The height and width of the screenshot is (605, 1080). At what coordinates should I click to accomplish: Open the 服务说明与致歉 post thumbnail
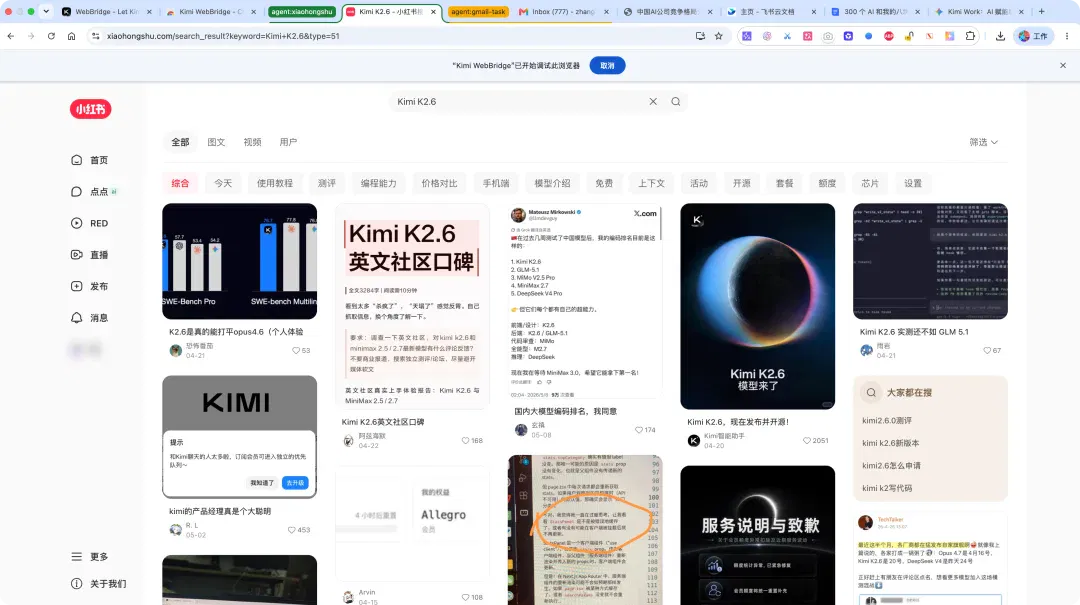click(x=758, y=535)
